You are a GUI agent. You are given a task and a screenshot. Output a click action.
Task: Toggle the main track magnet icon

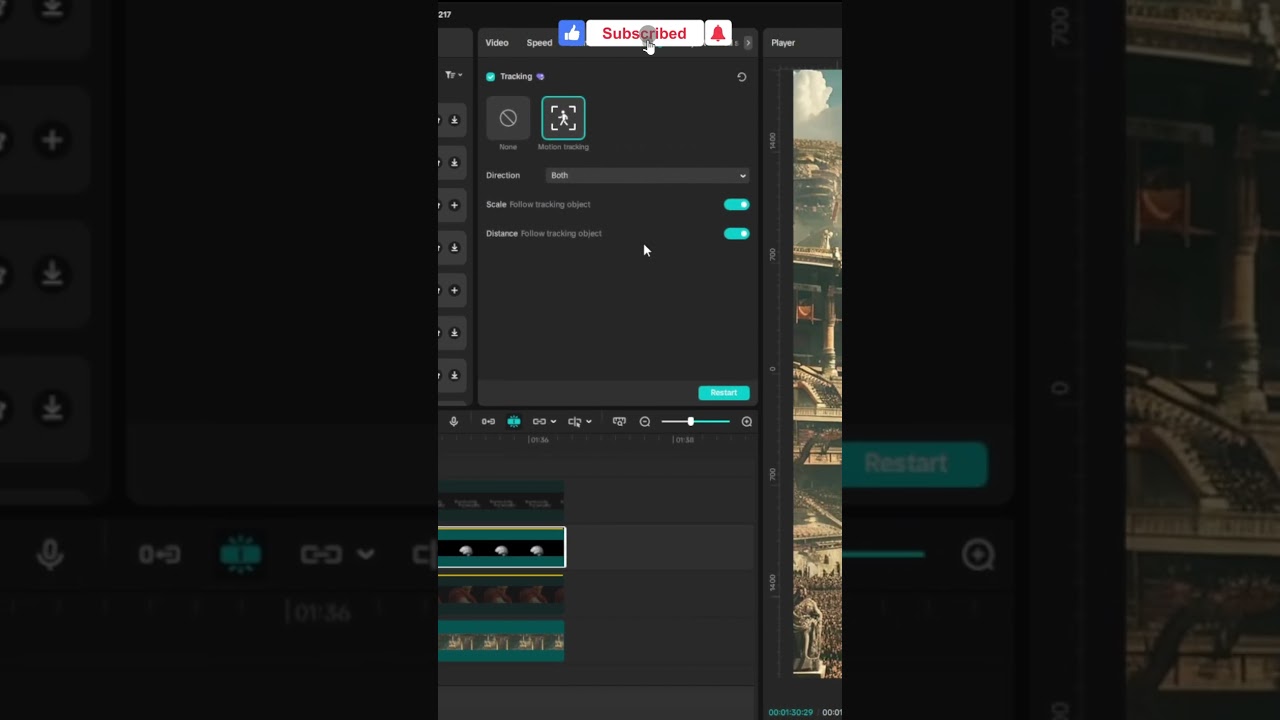tap(488, 421)
